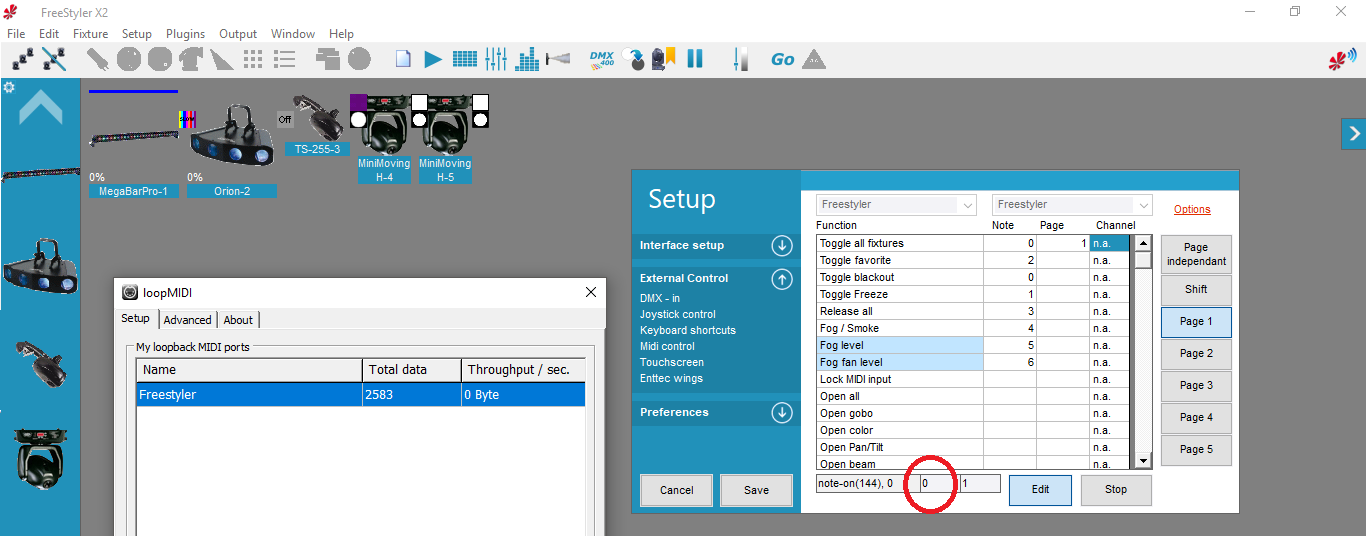Image resolution: width=1366 pixels, height=536 pixels.
Task: Open the red Options link
Action: [x=1192, y=210]
